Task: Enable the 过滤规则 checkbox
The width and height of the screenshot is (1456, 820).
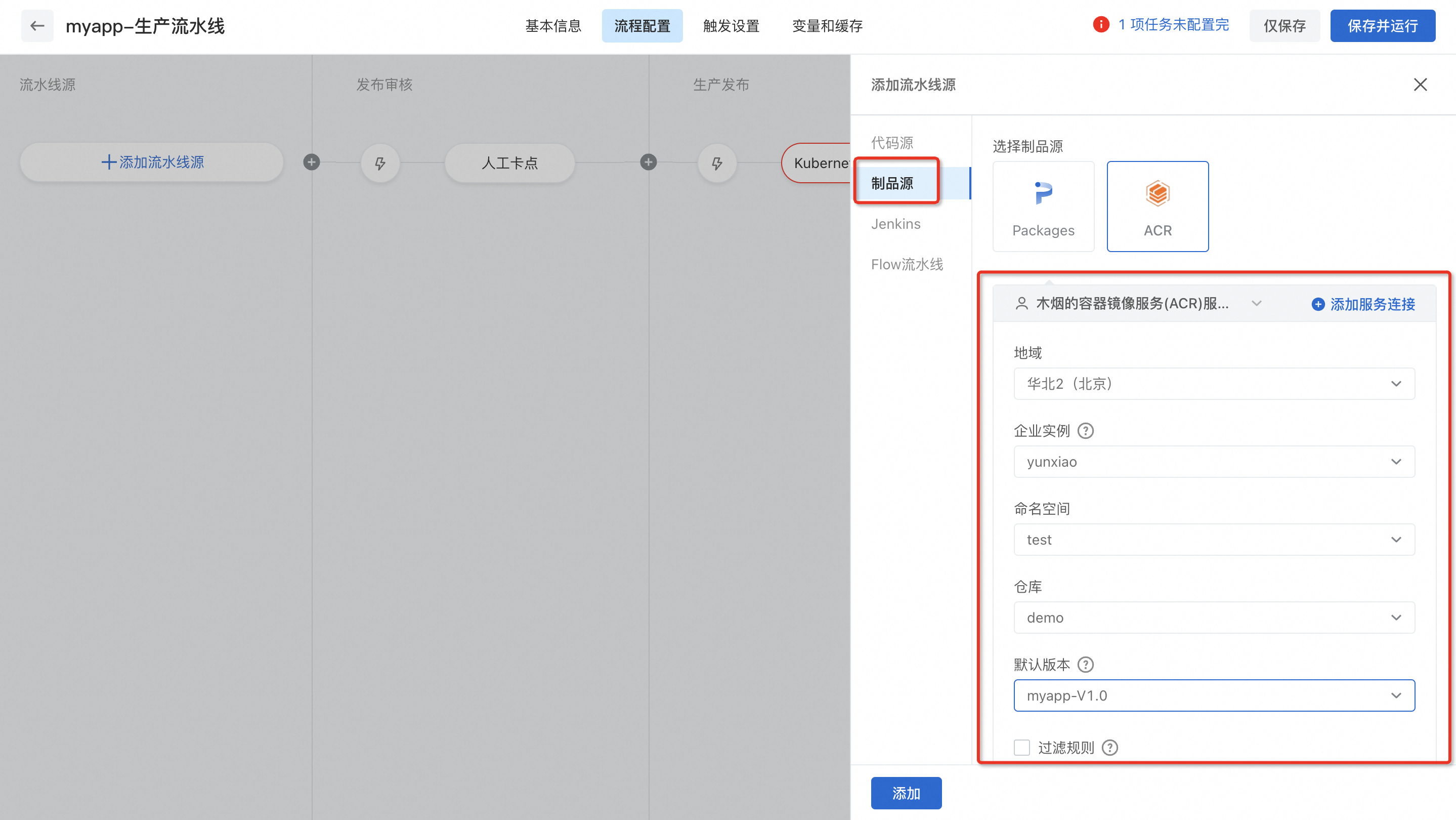Action: click(1022, 748)
